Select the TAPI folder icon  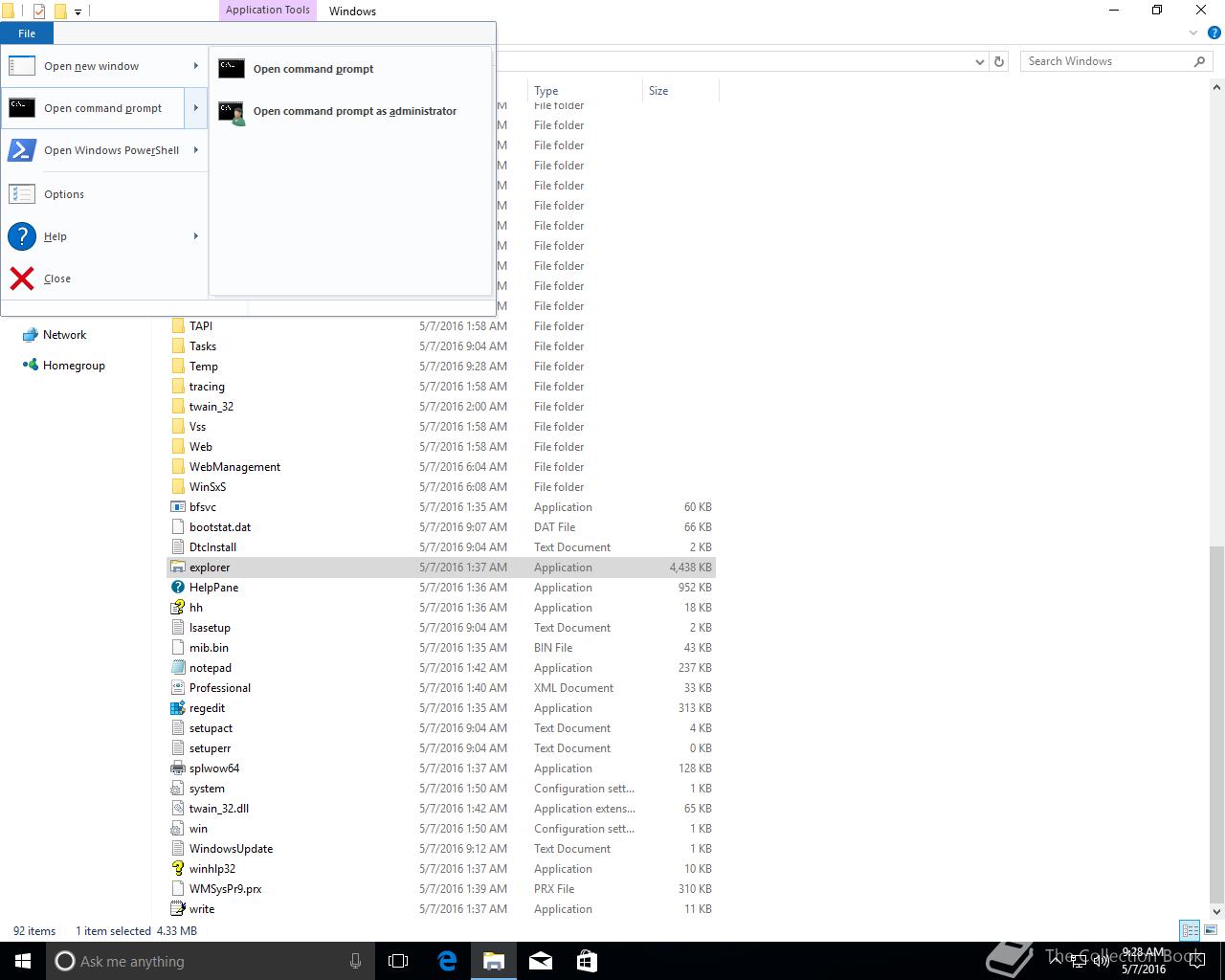(178, 326)
